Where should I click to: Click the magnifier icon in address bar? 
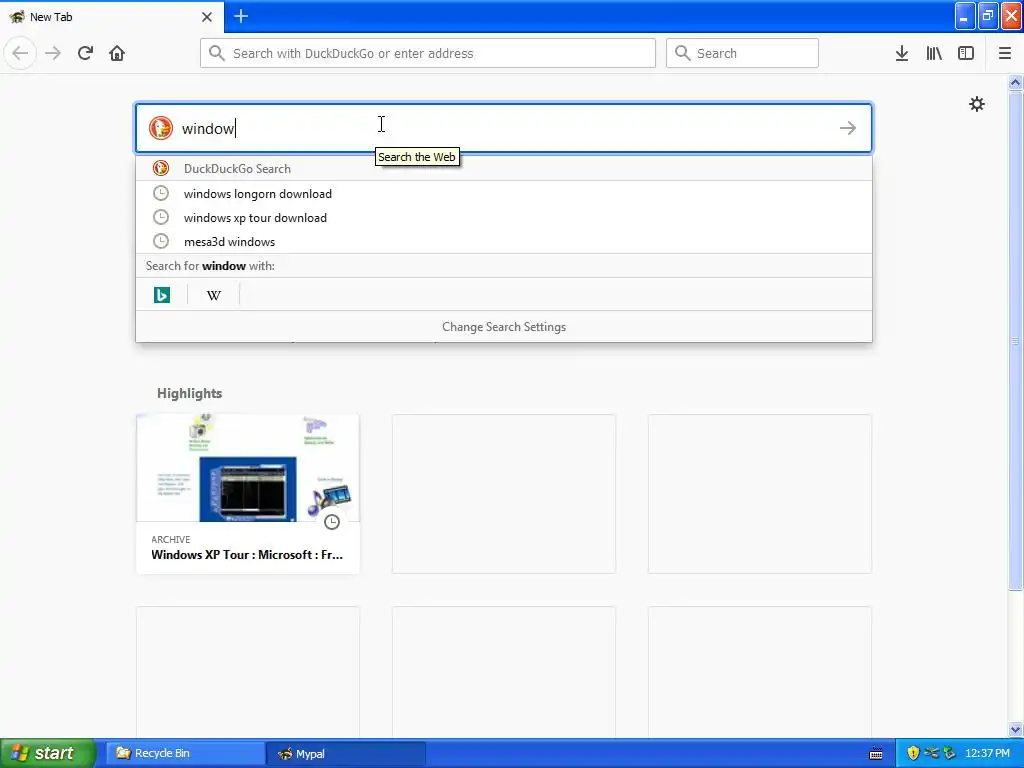(217, 53)
